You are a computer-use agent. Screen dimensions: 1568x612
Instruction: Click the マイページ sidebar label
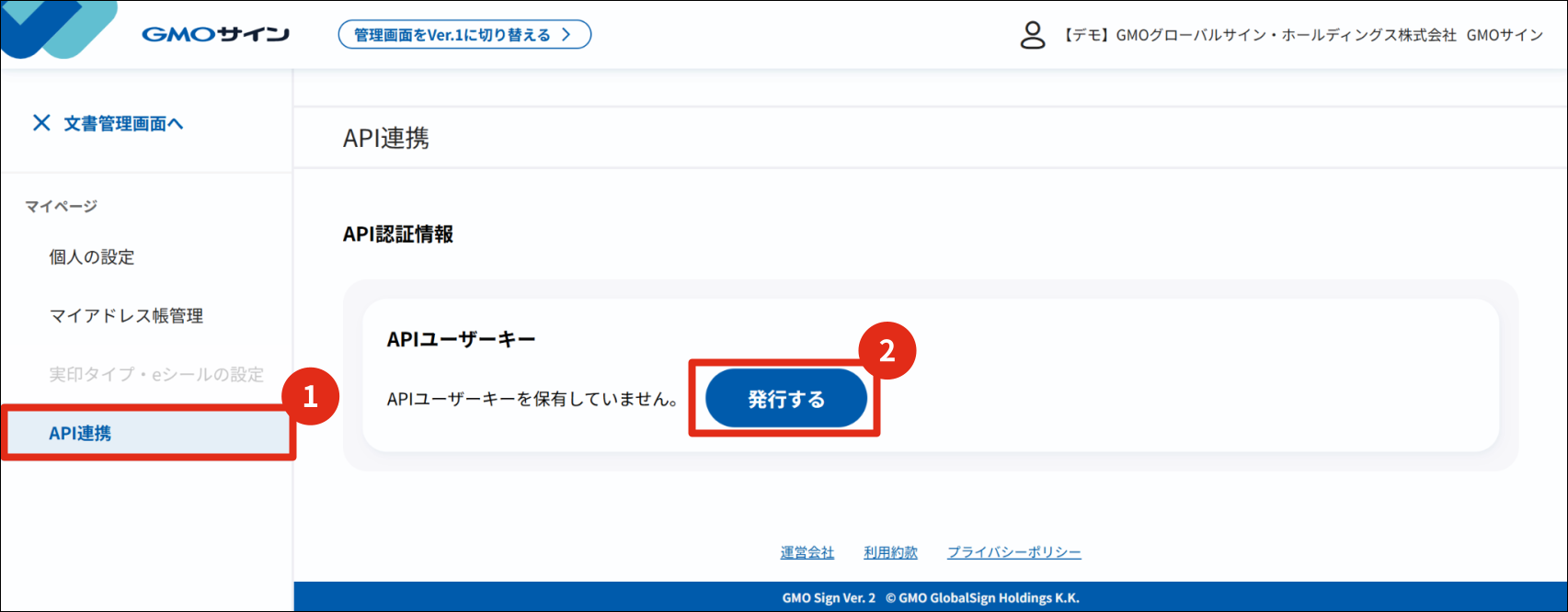61,206
